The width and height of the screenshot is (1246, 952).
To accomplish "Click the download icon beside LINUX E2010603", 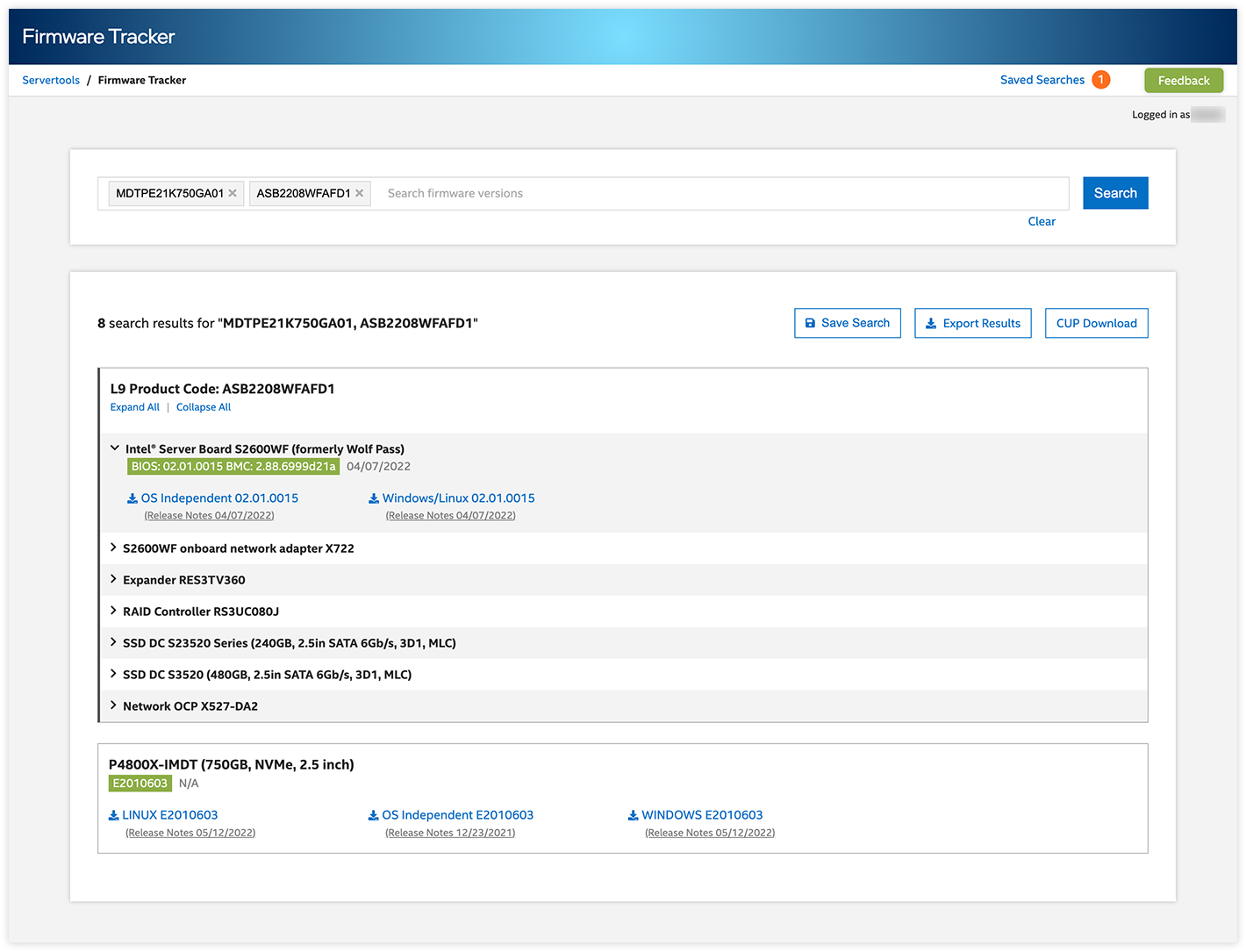I will click(113, 816).
